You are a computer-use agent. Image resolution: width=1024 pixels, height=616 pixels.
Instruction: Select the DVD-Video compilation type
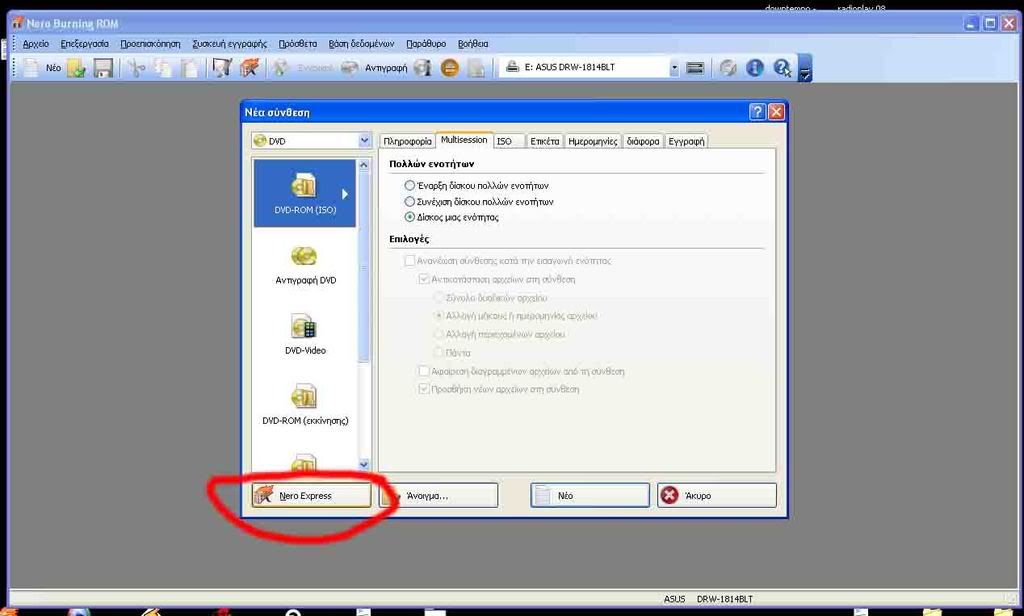[305, 334]
